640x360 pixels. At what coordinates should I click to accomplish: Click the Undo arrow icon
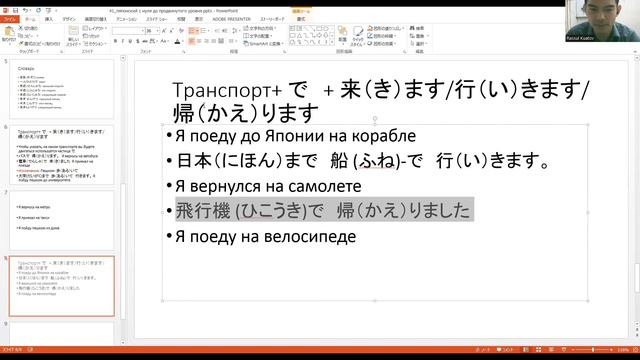coord(25,11)
